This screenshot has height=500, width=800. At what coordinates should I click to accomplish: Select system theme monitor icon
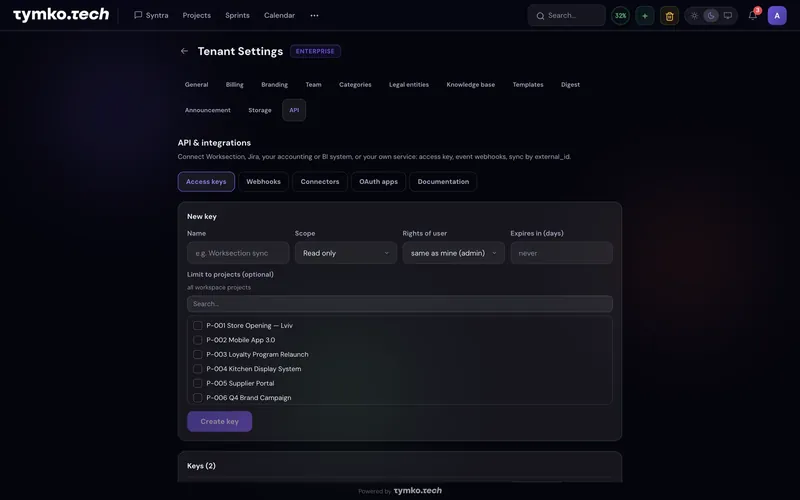[x=728, y=15]
